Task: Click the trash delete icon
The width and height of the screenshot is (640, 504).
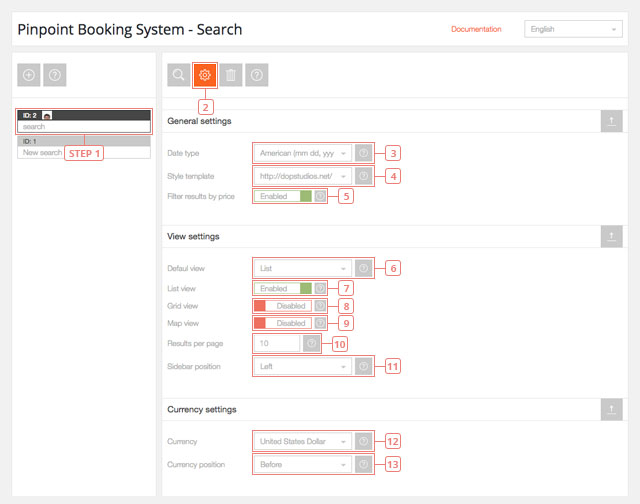Action: (x=231, y=75)
